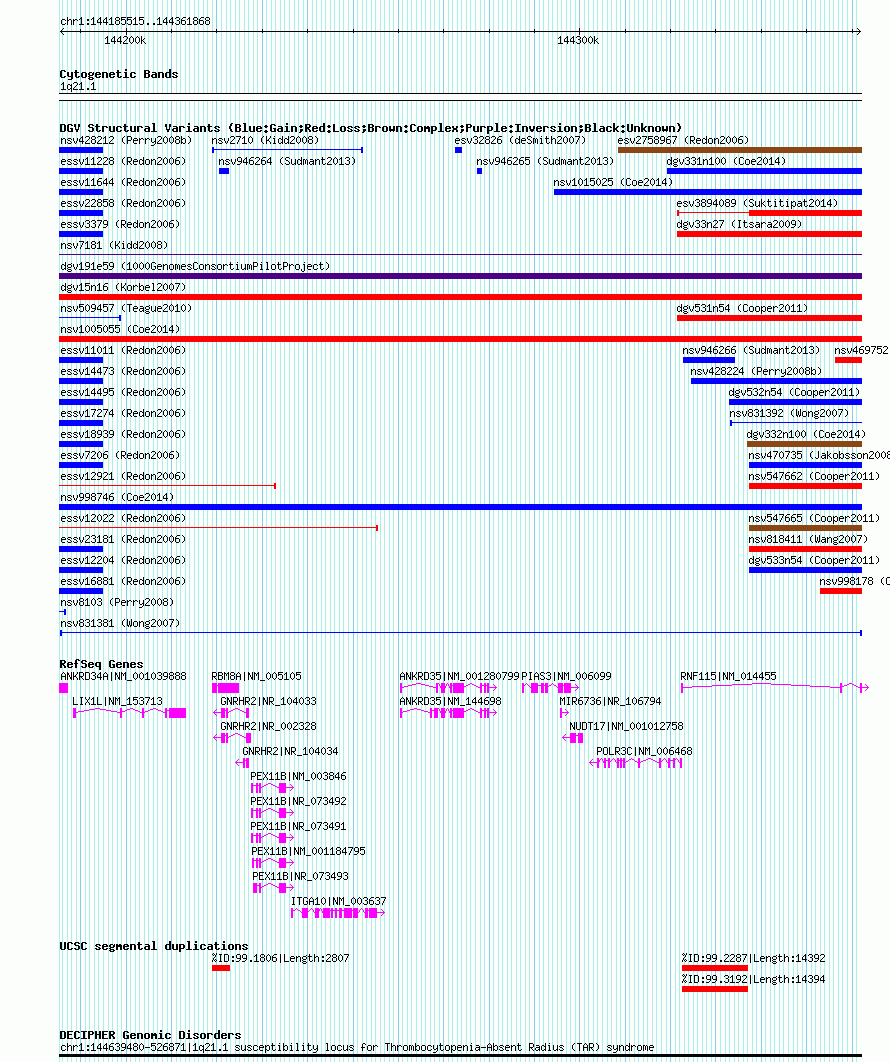Click the RBM8A|NM_005105 gene label
890x1062 pixels.
click(257, 676)
